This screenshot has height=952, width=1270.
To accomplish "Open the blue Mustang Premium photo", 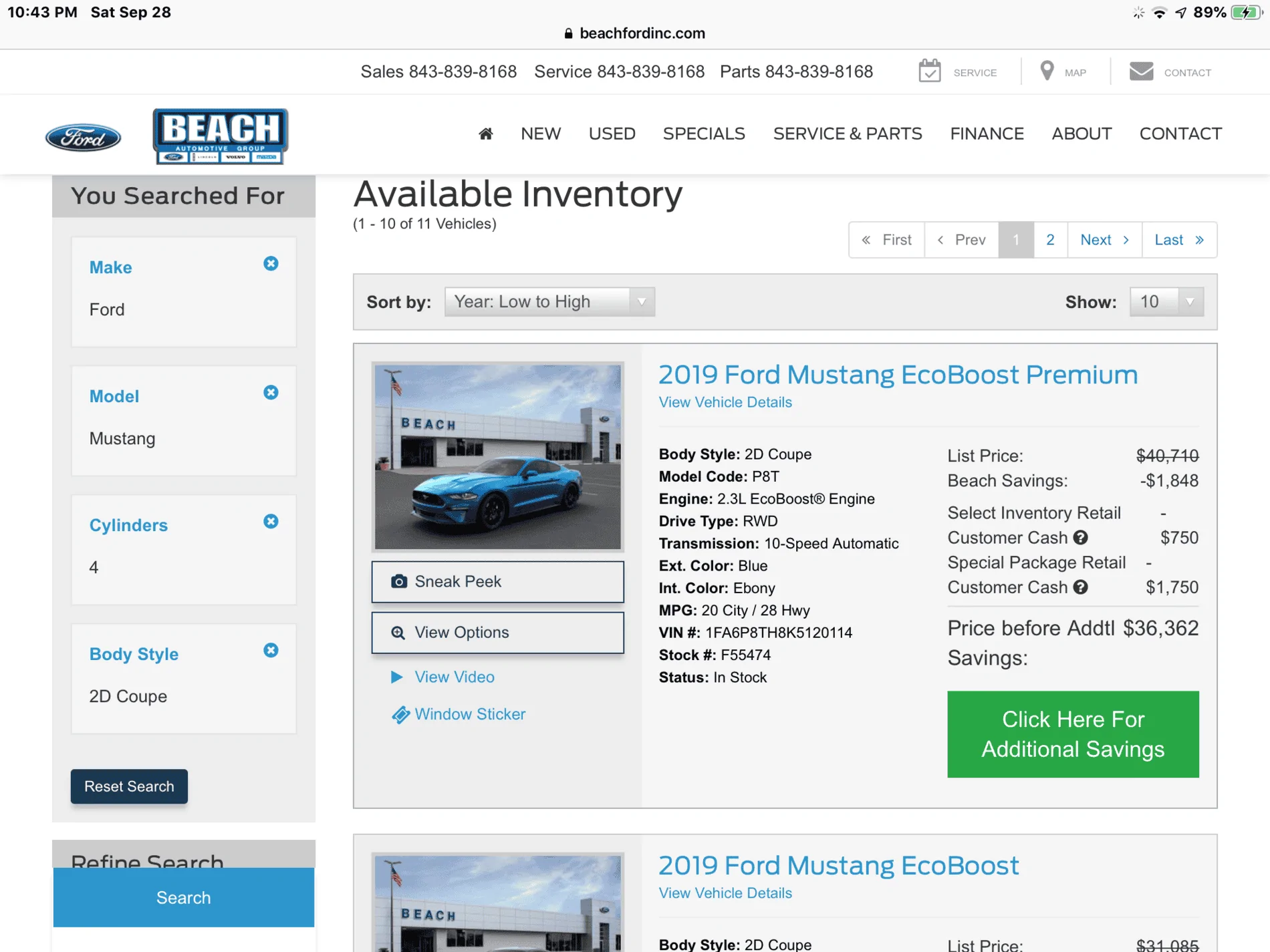I will pyautogui.click(x=498, y=457).
